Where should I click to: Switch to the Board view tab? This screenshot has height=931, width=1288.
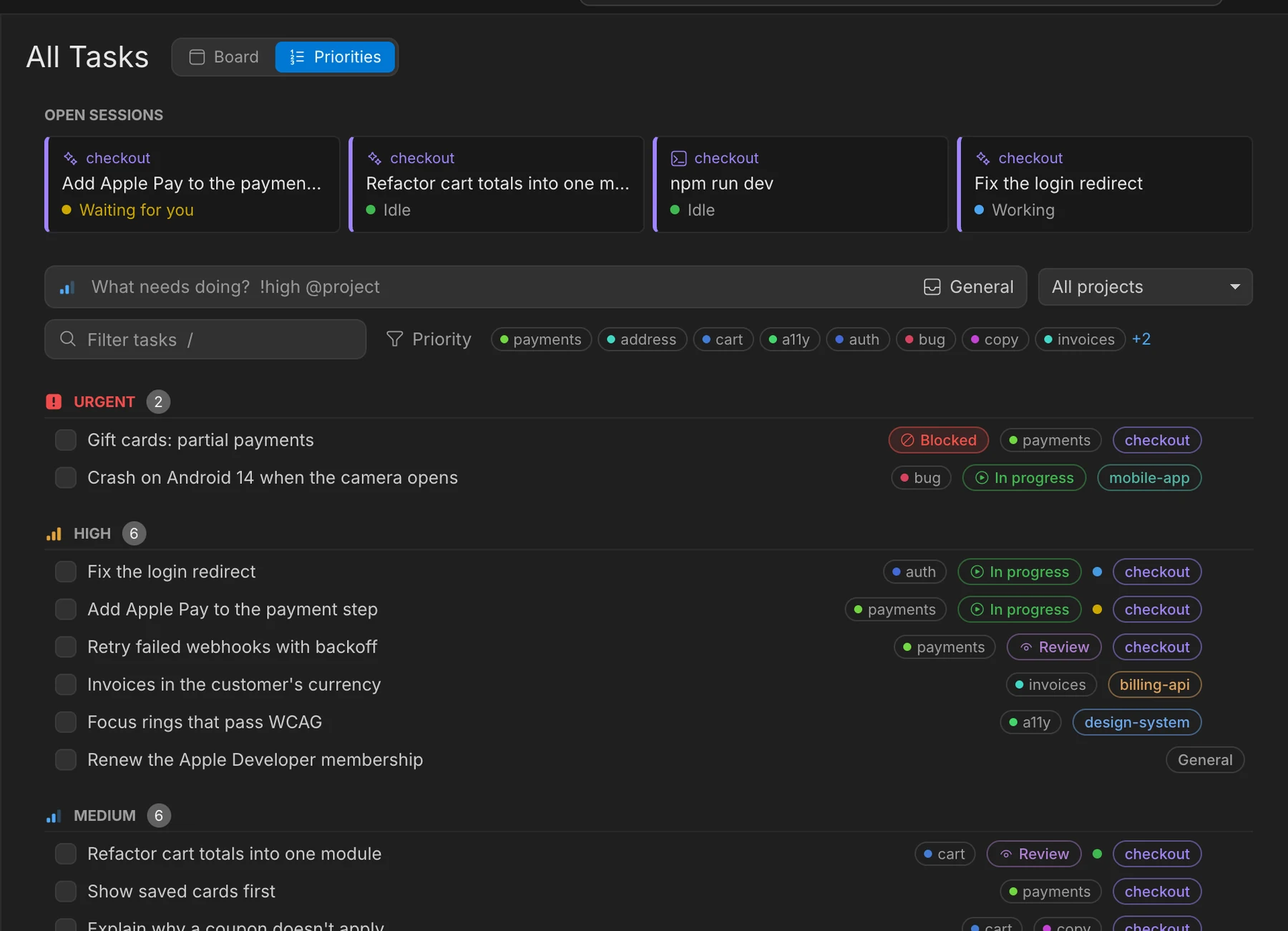(x=224, y=57)
